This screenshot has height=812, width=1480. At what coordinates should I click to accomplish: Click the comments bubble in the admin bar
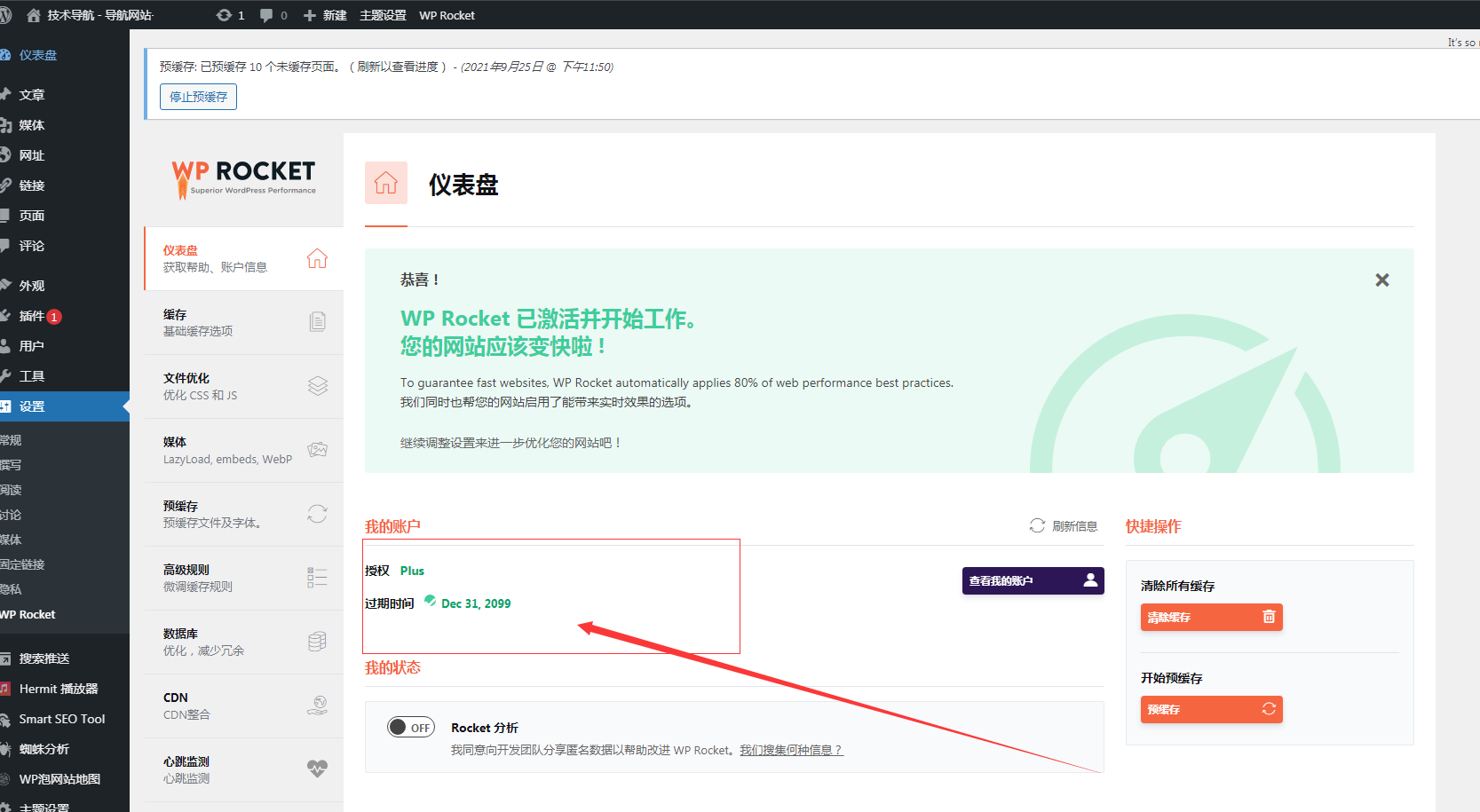coord(273,15)
